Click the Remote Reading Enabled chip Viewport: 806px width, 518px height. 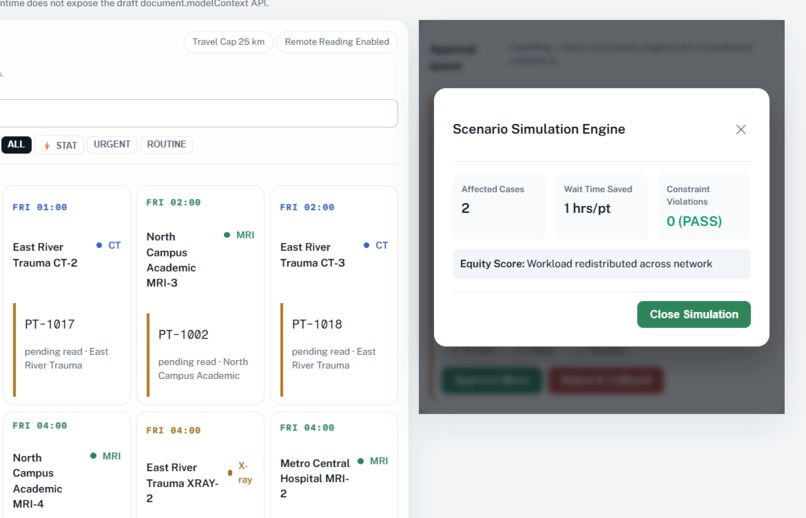(x=337, y=42)
